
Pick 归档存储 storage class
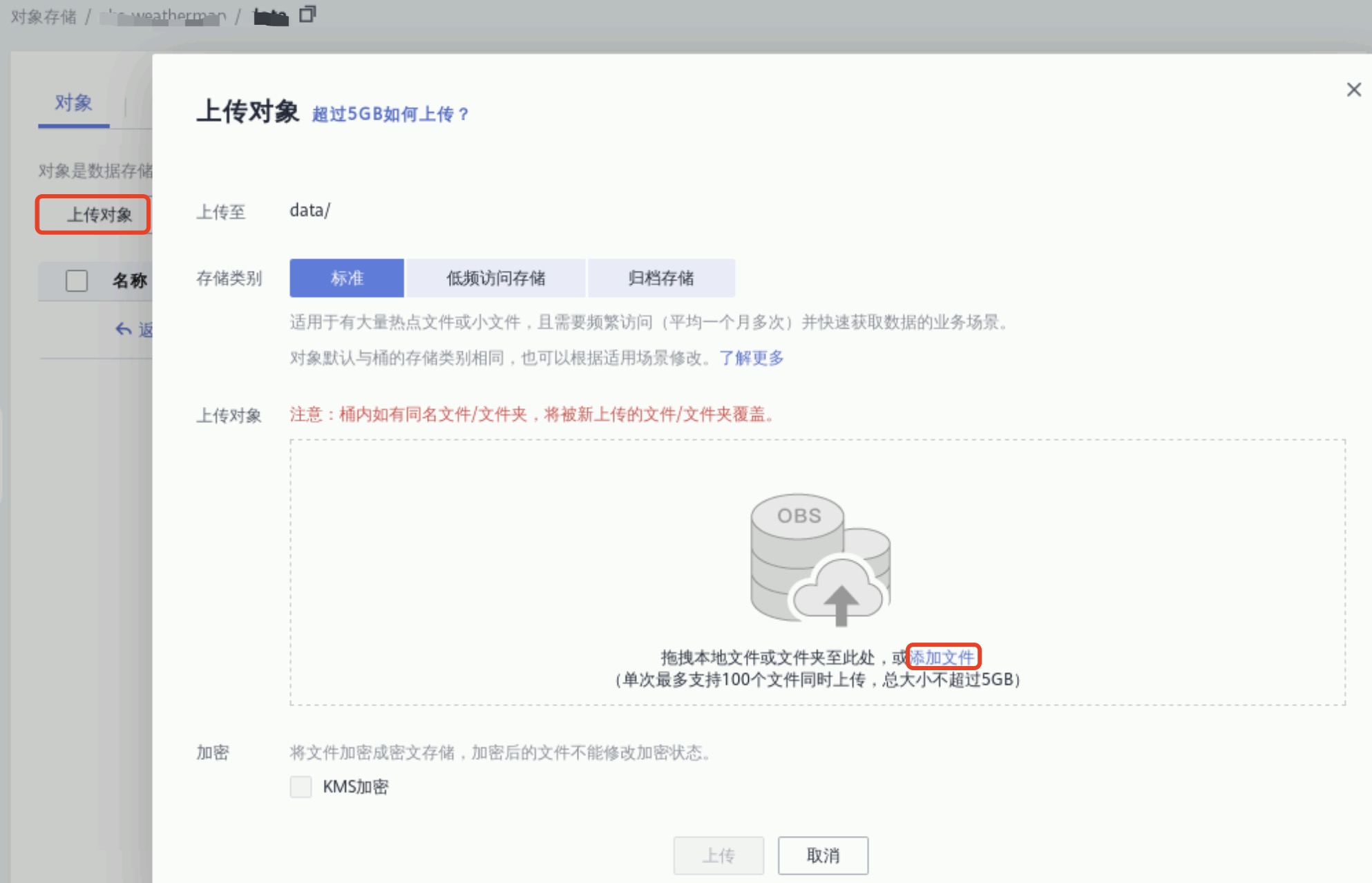click(660, 278)
